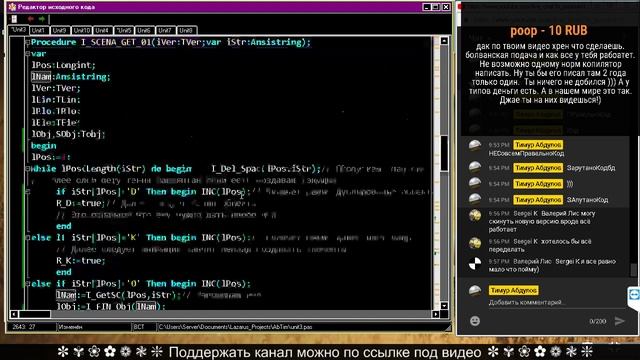
Task: Click own avatar beside the comment box
Action: point(475,291)
